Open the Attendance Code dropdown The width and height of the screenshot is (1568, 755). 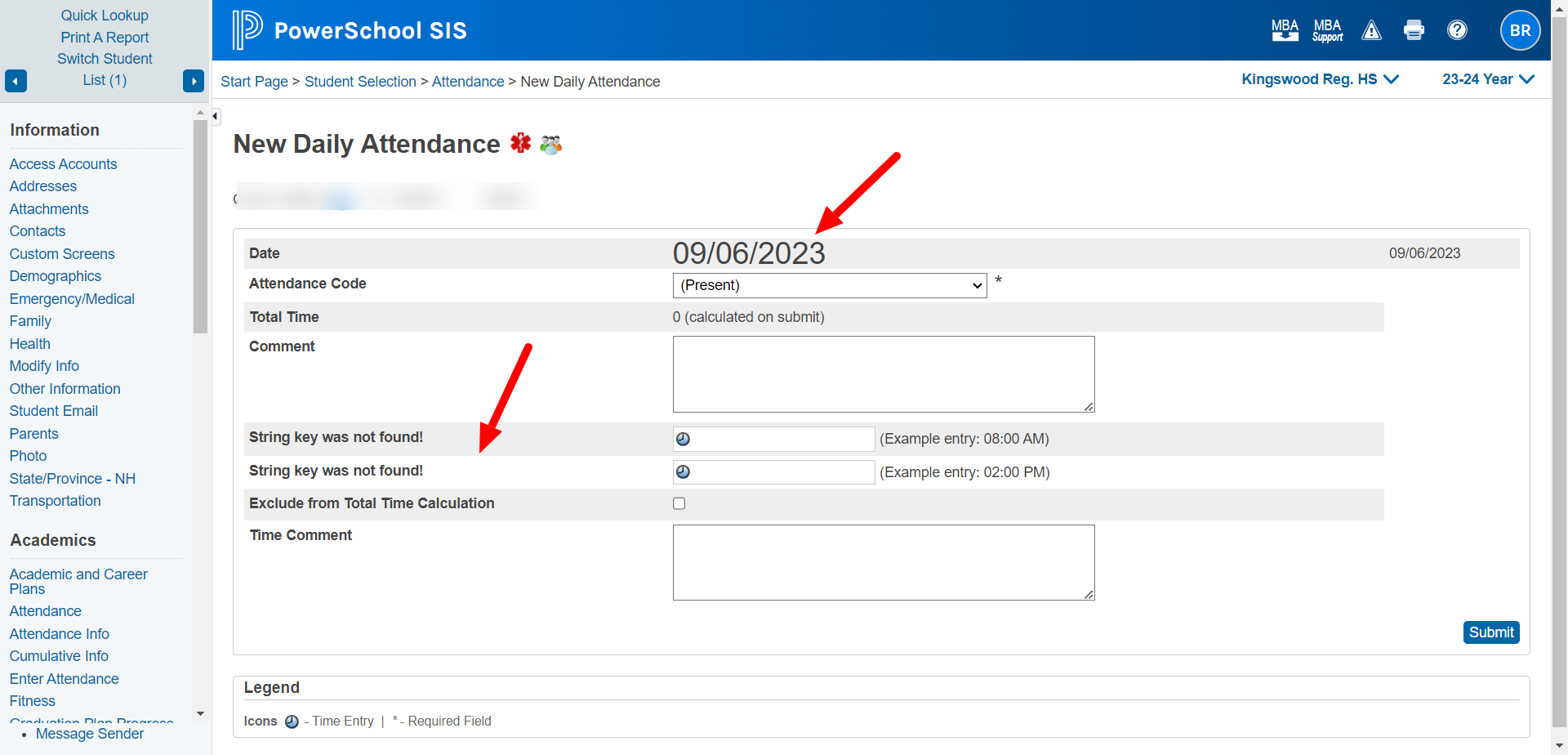(x=829, y=285)
